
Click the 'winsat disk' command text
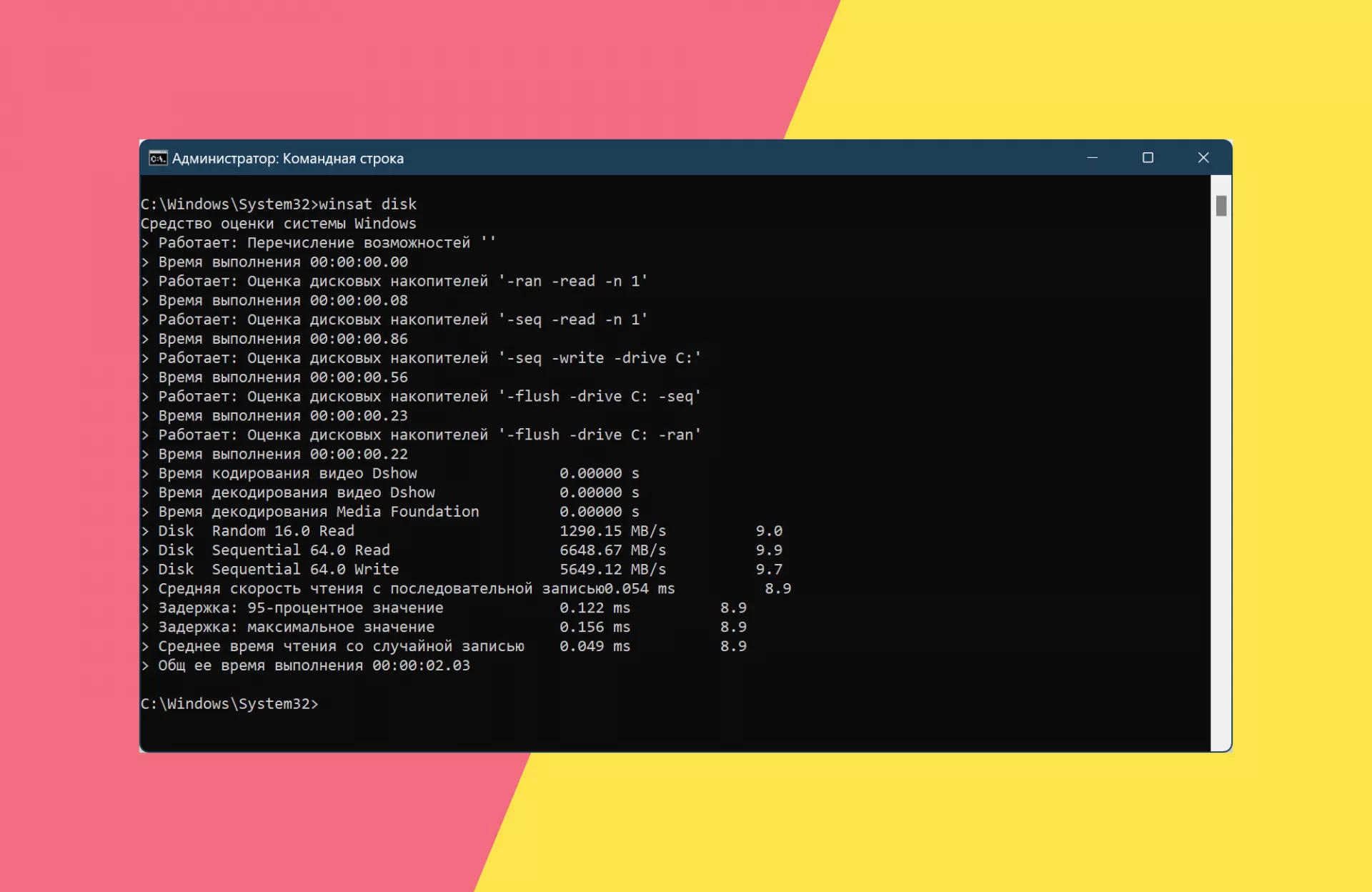[367, 204]
